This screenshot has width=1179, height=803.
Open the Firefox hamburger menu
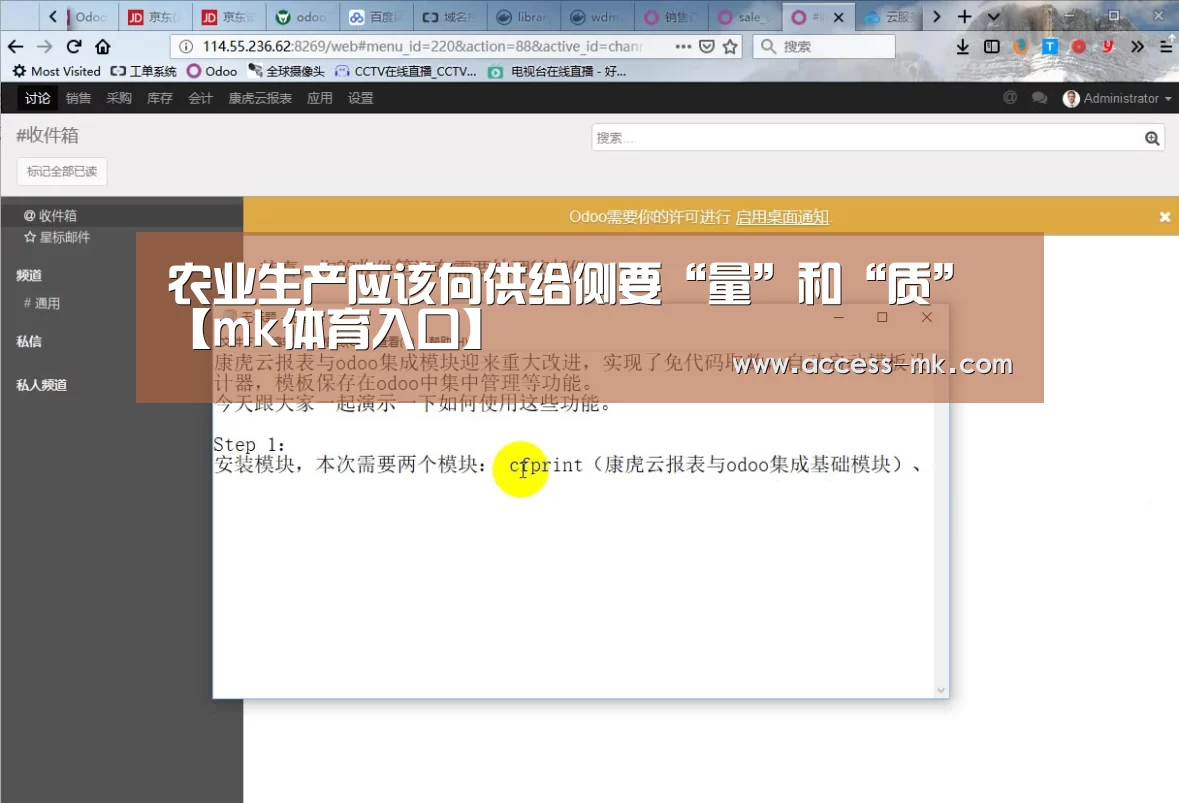[x=1165, y=47]
